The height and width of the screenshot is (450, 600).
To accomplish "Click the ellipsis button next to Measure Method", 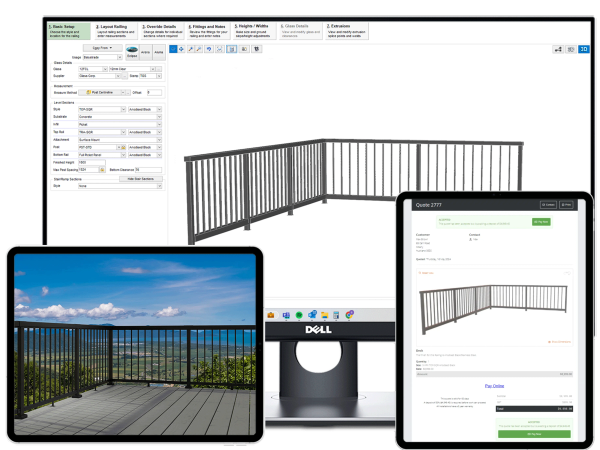I will [128, 92].
